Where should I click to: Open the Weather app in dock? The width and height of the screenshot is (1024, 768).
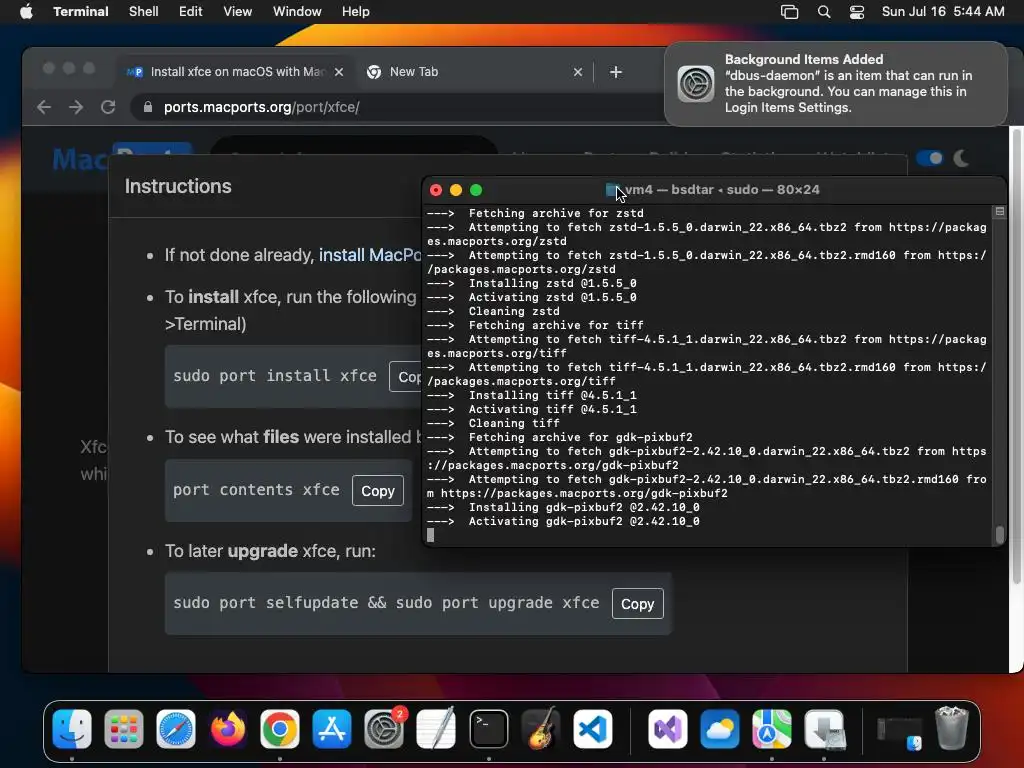pos(720,729)
